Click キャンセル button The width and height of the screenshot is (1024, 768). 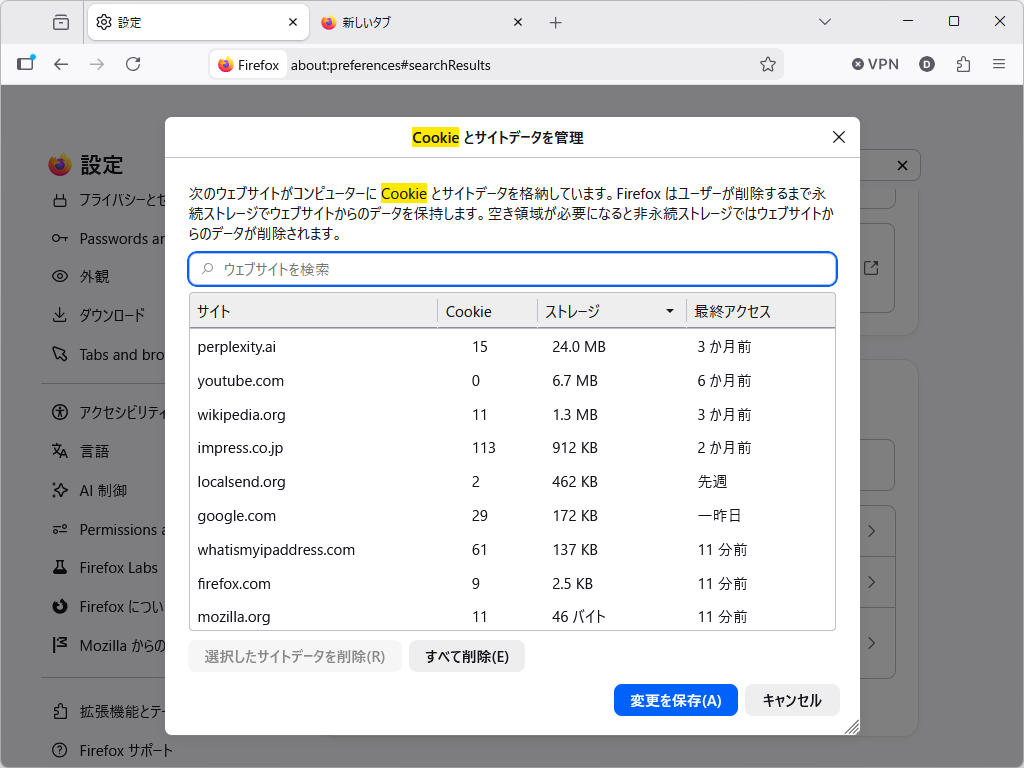pyautogui.click(x=792, y=701)
